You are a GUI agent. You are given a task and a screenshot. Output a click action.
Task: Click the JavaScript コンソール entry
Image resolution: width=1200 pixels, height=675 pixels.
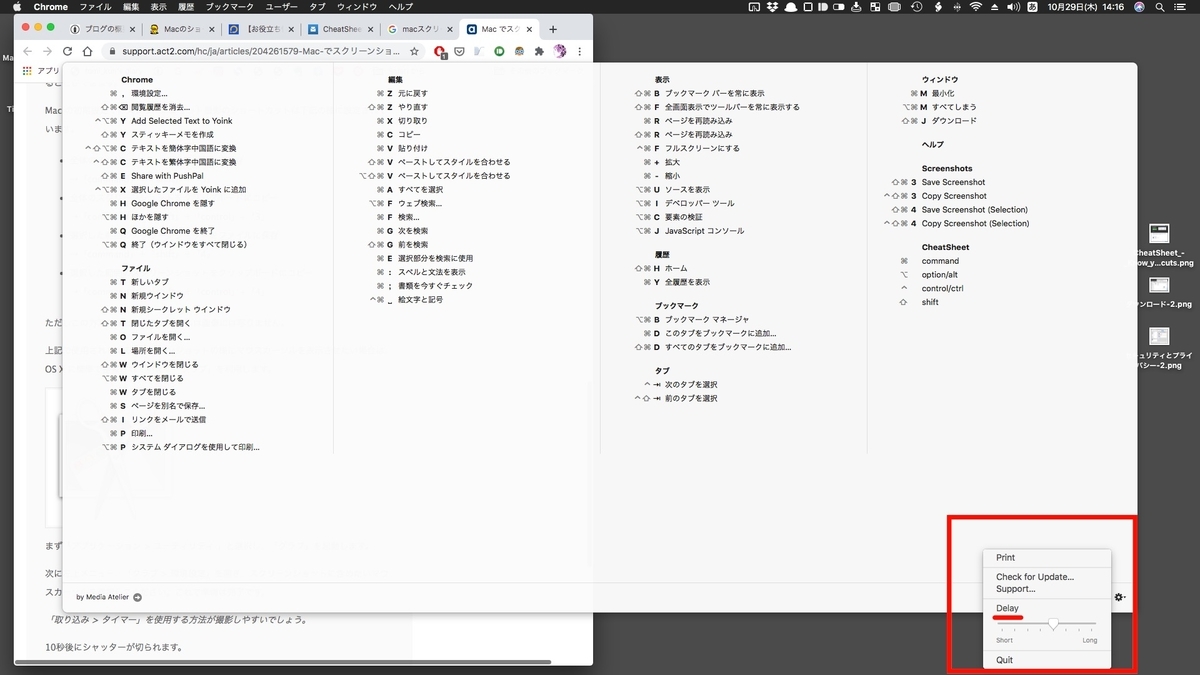click(x=704, y=231)
